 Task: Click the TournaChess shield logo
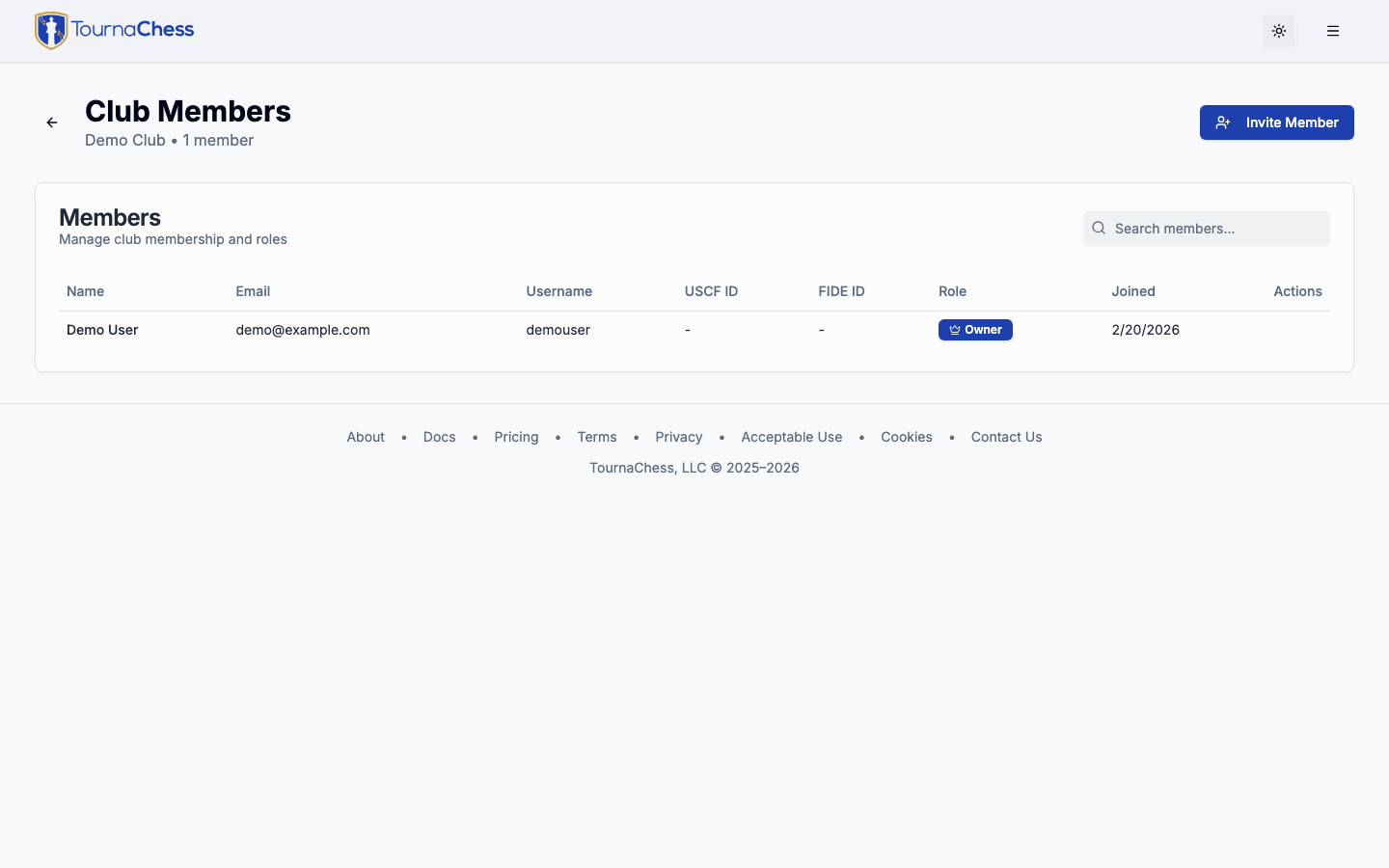click(x=50, y=30)
